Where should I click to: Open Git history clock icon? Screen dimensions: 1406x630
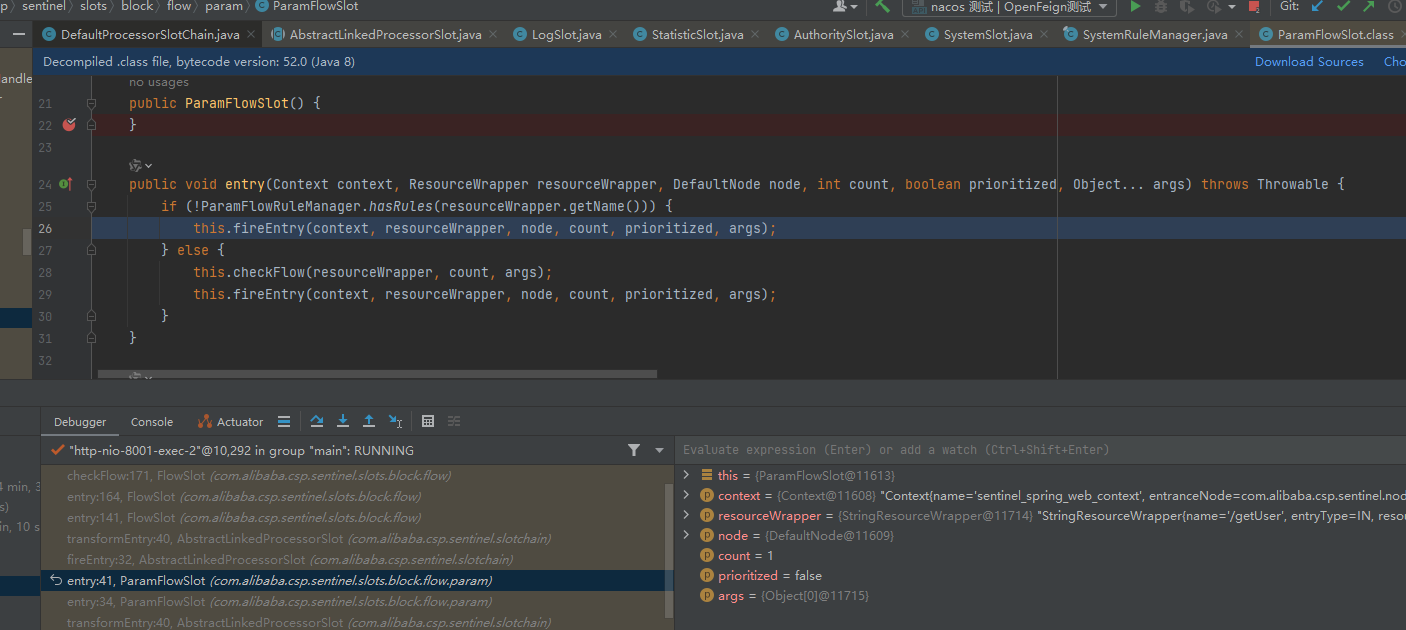1395,6
